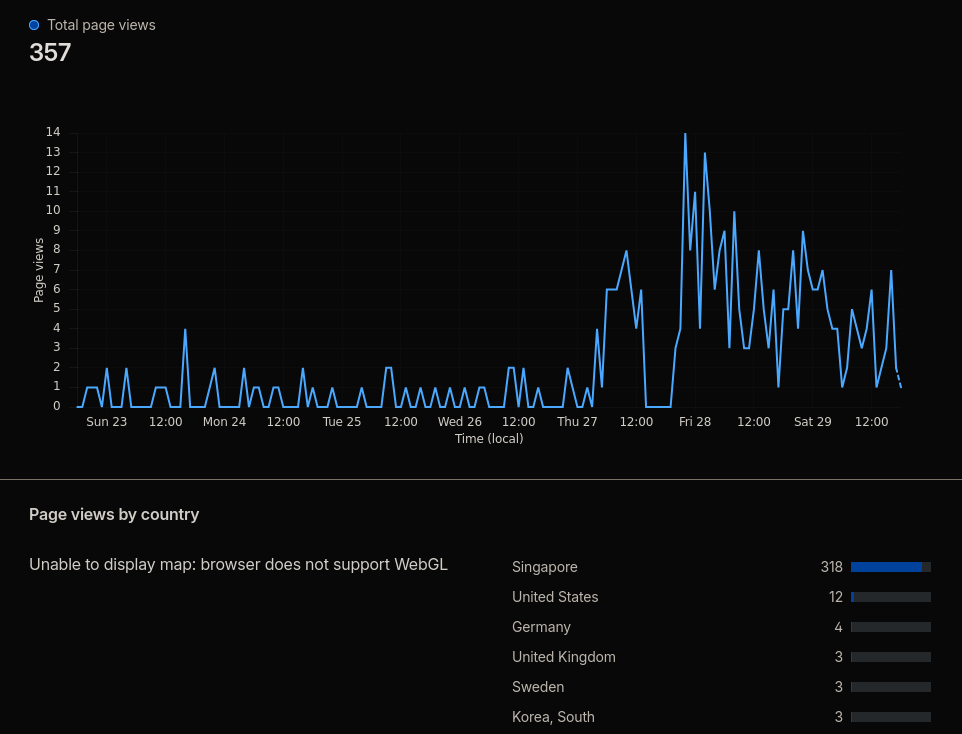Image resolution: width=962 pixels, height=734 pixels.
Task: Click the Page views by country heading
Action: [114, 514]
